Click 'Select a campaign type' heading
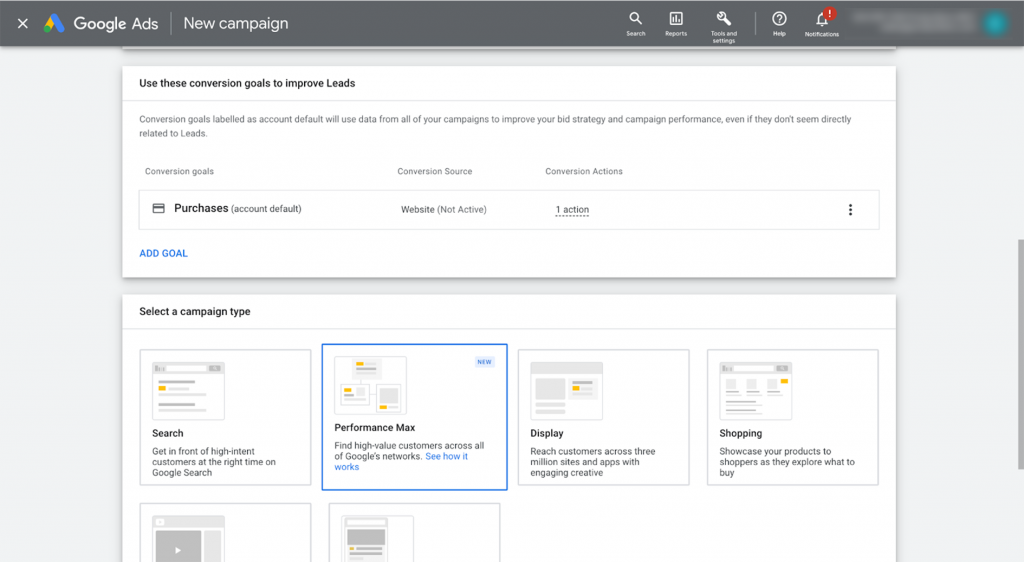The image size is (1024, 562). click(195, 311)
